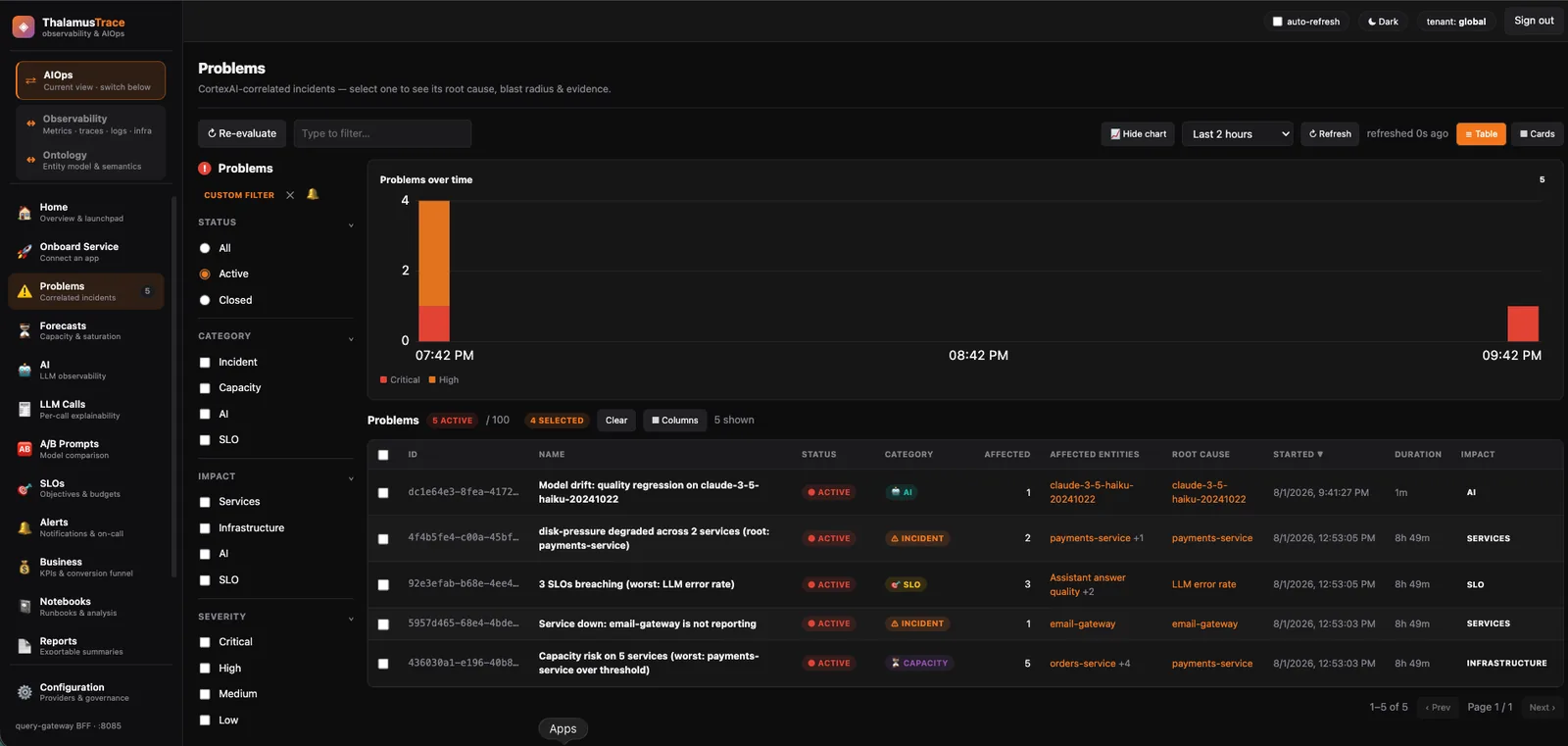Click the Home sidebar house icon

tap(24, 213)
